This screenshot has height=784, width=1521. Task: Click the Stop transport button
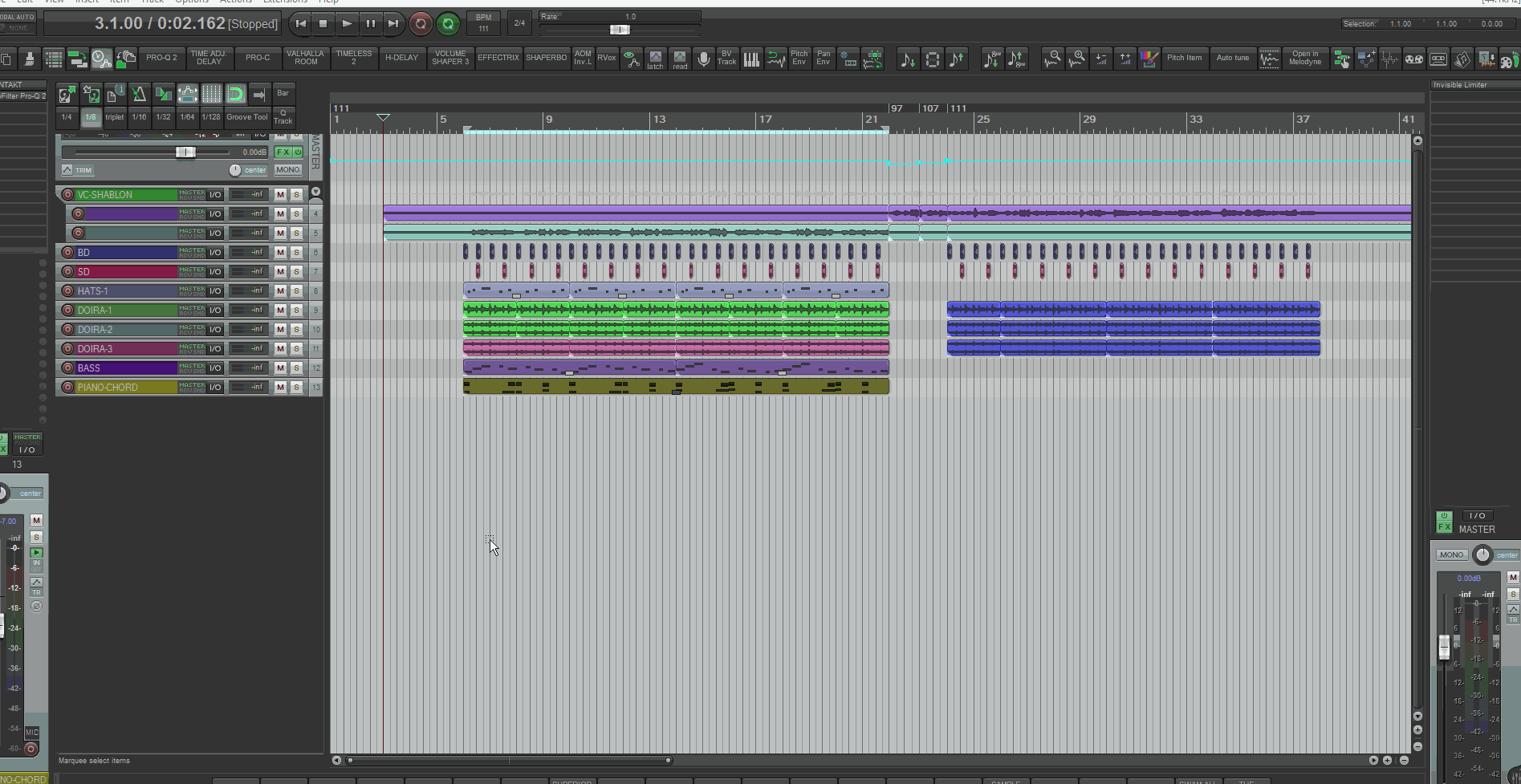(323, 24)
